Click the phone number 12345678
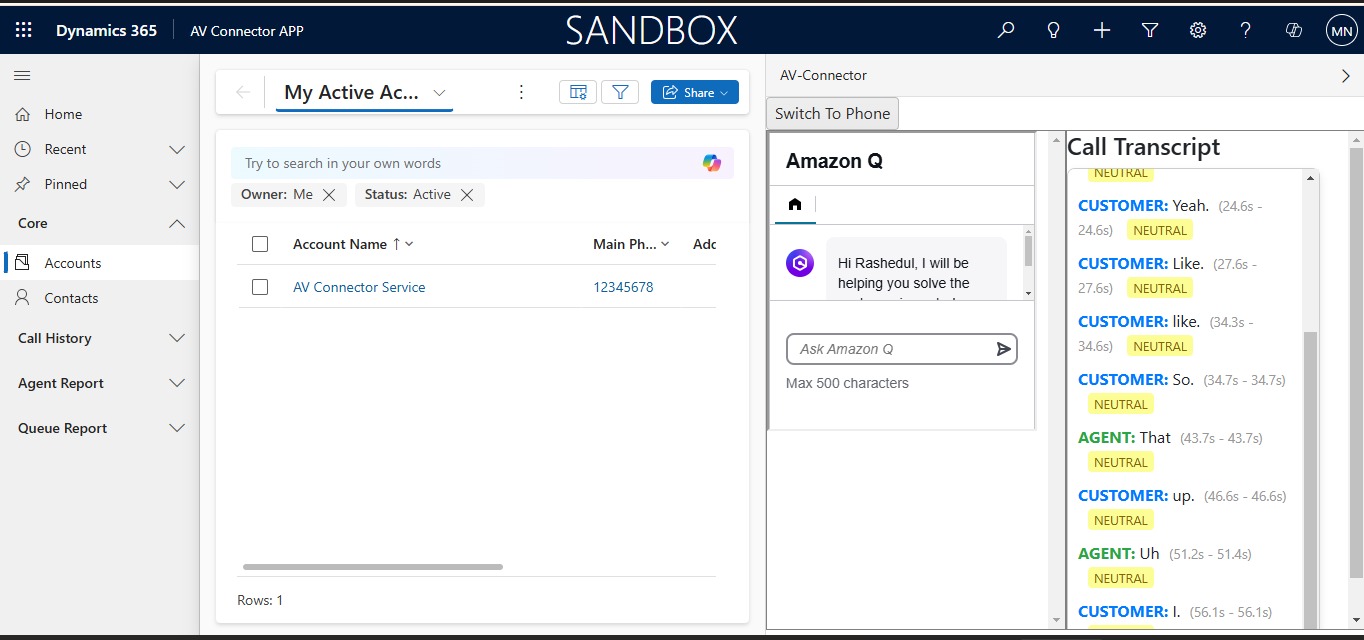The image size is (1364, 640). point(623,287)
